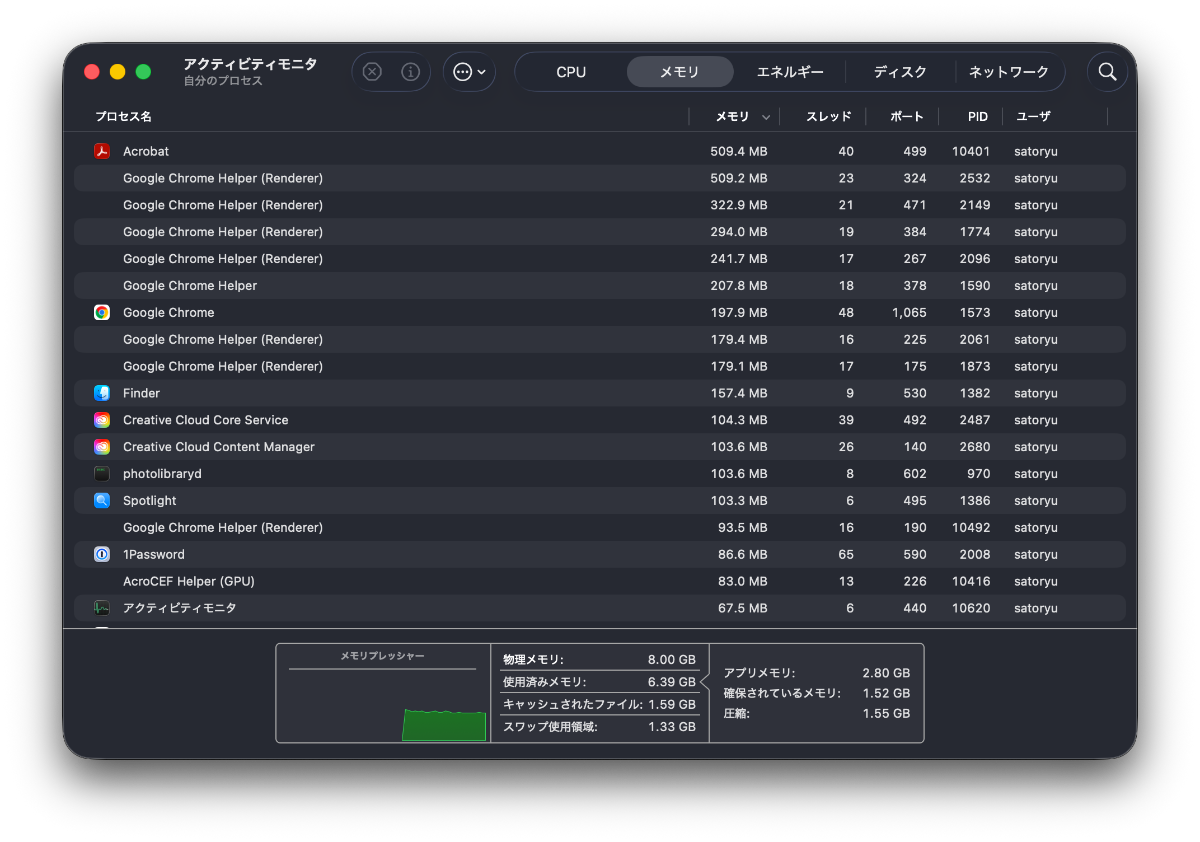Click the search magnifier icon
Image resolution: width=1200 pixels, height=842 pixels.
point(1107,72)
